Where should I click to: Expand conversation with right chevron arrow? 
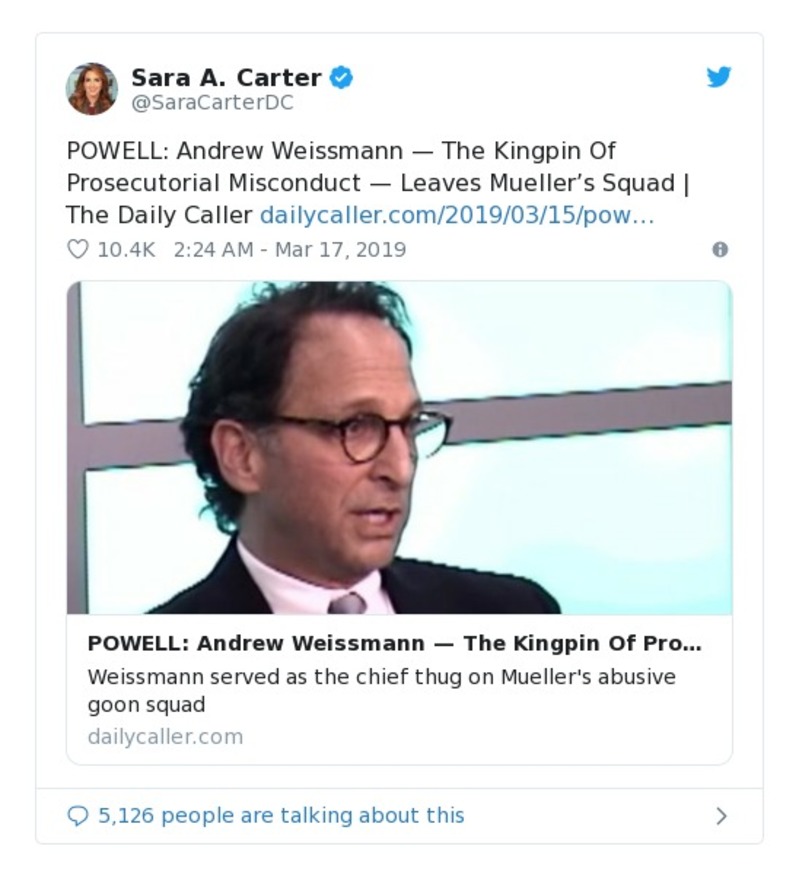(x=721, y=816)
